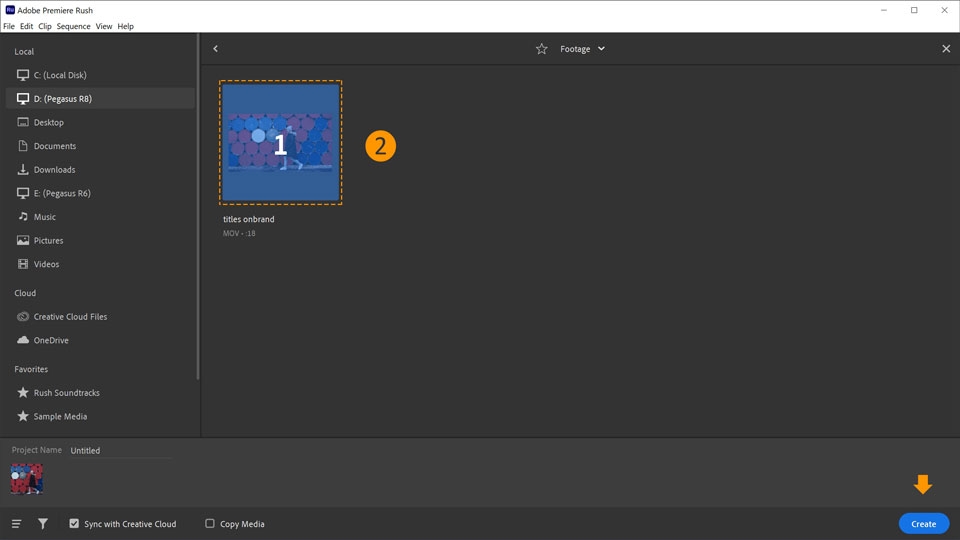
Task: Open the File menu
Action: [9, 26]
